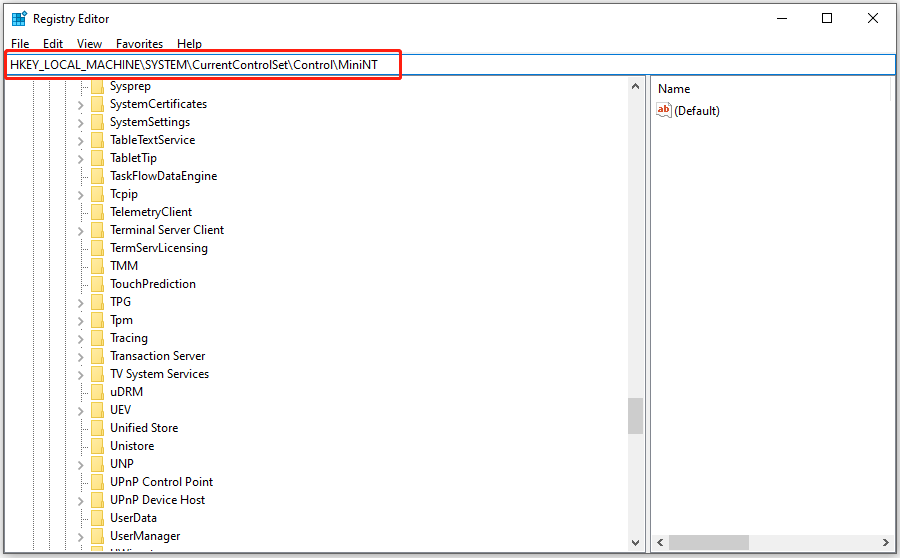
Task: Open the Favorites menu
Action: click(139, 44)
